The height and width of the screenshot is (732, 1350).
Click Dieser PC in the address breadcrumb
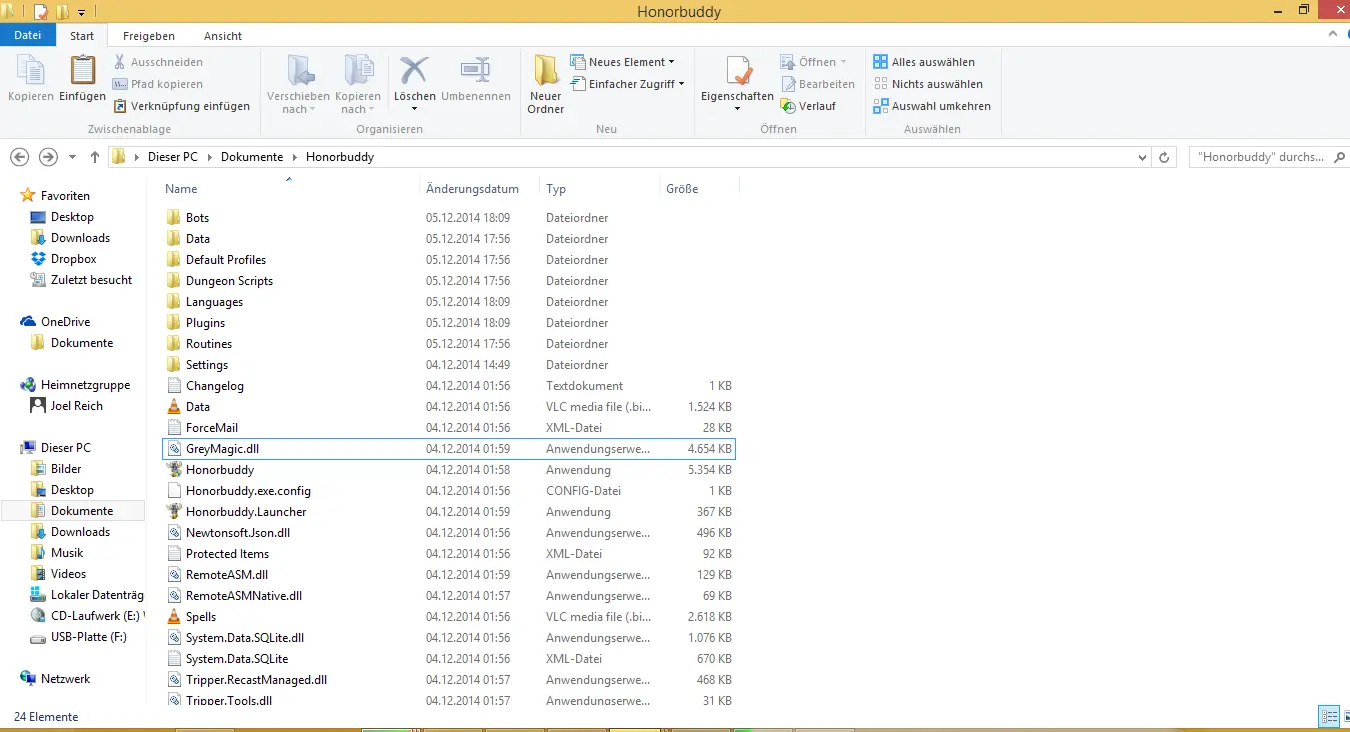click(x=173, y=157)
